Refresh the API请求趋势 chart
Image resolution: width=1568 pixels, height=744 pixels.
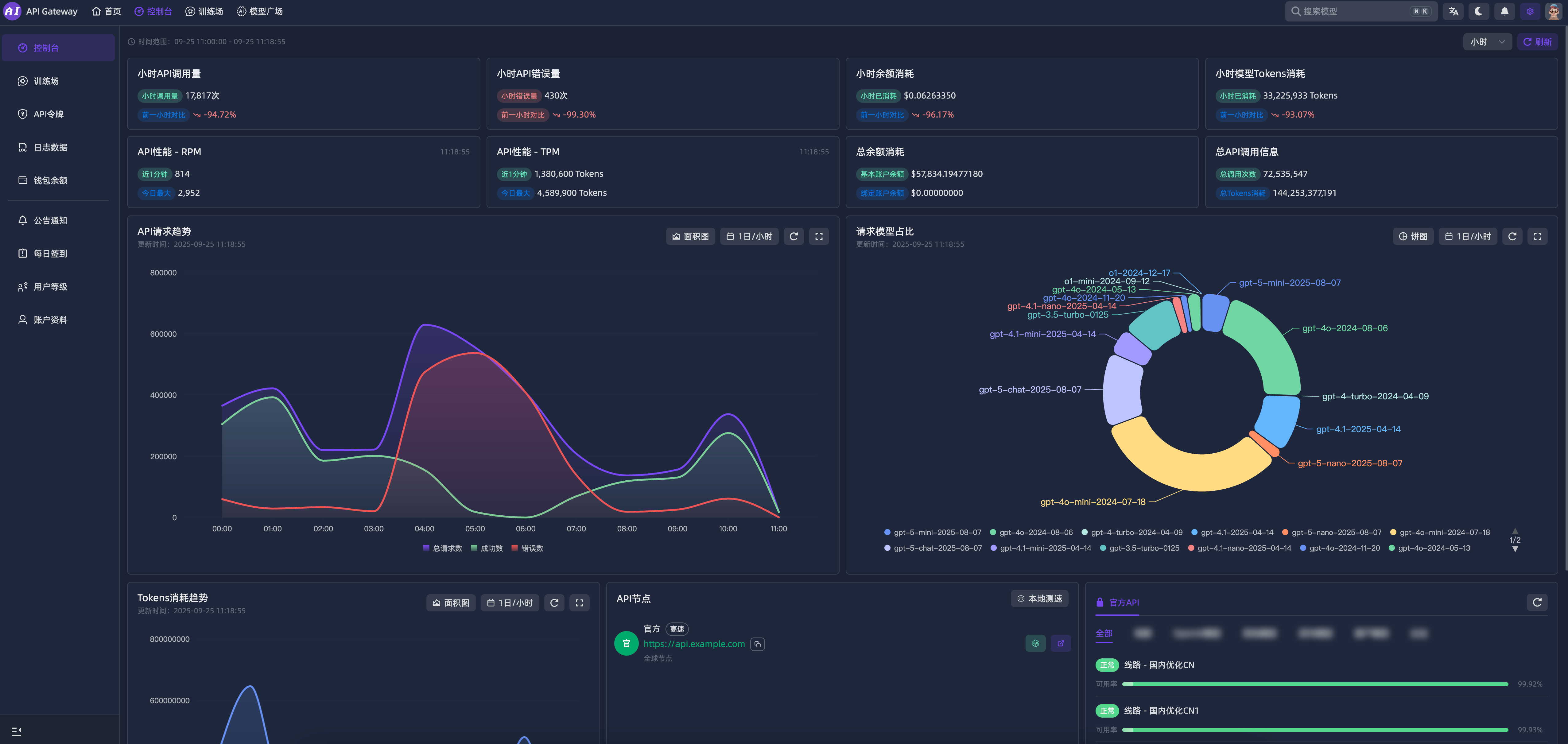(x=794, y=236)
